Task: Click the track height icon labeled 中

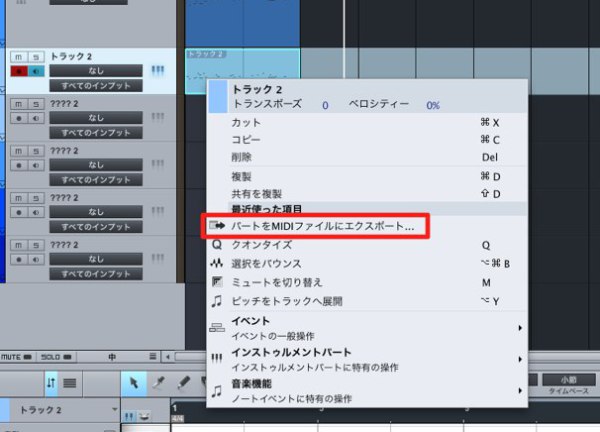Action: pos(112,357)
